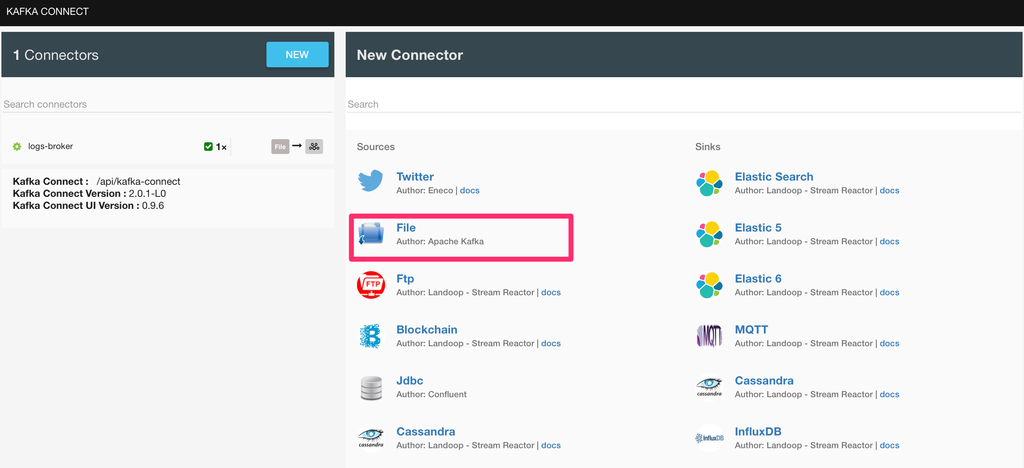Click the green check status icon for logs-broker
The width and height of the screenshot is (1024, 468).
pyautogui.click(x=208, y=147)
